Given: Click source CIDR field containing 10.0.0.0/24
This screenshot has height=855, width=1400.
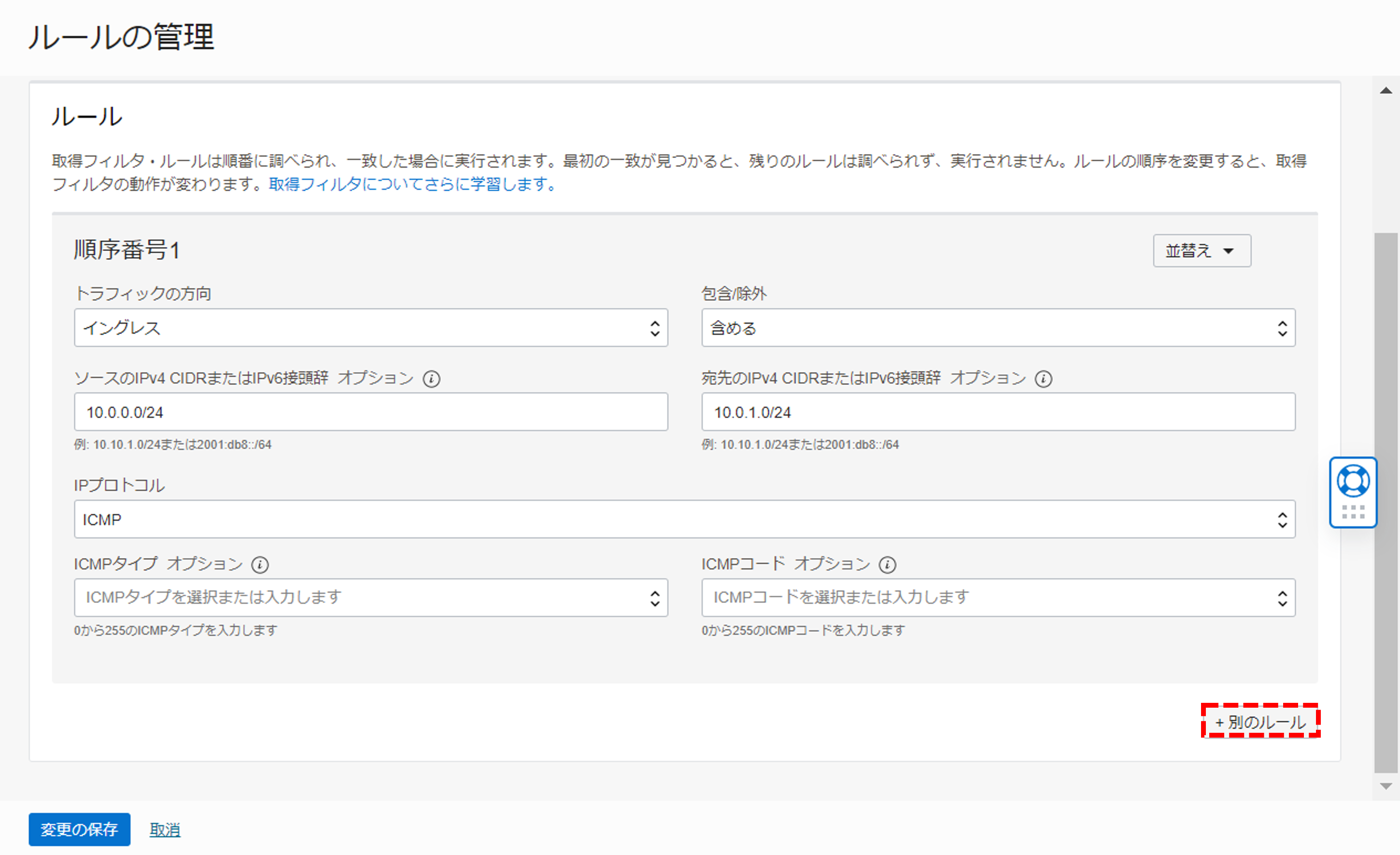Looking at the screenshot, I should click(370, 412).
